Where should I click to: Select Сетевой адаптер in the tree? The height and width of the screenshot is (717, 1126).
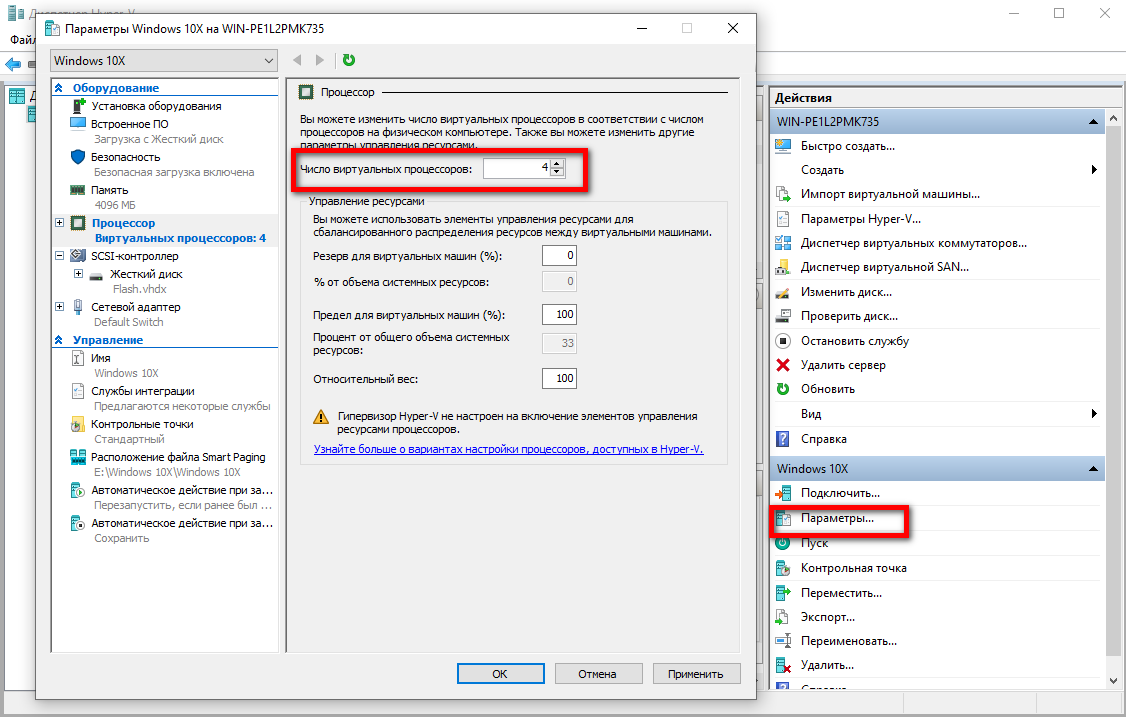pos(136,307)
